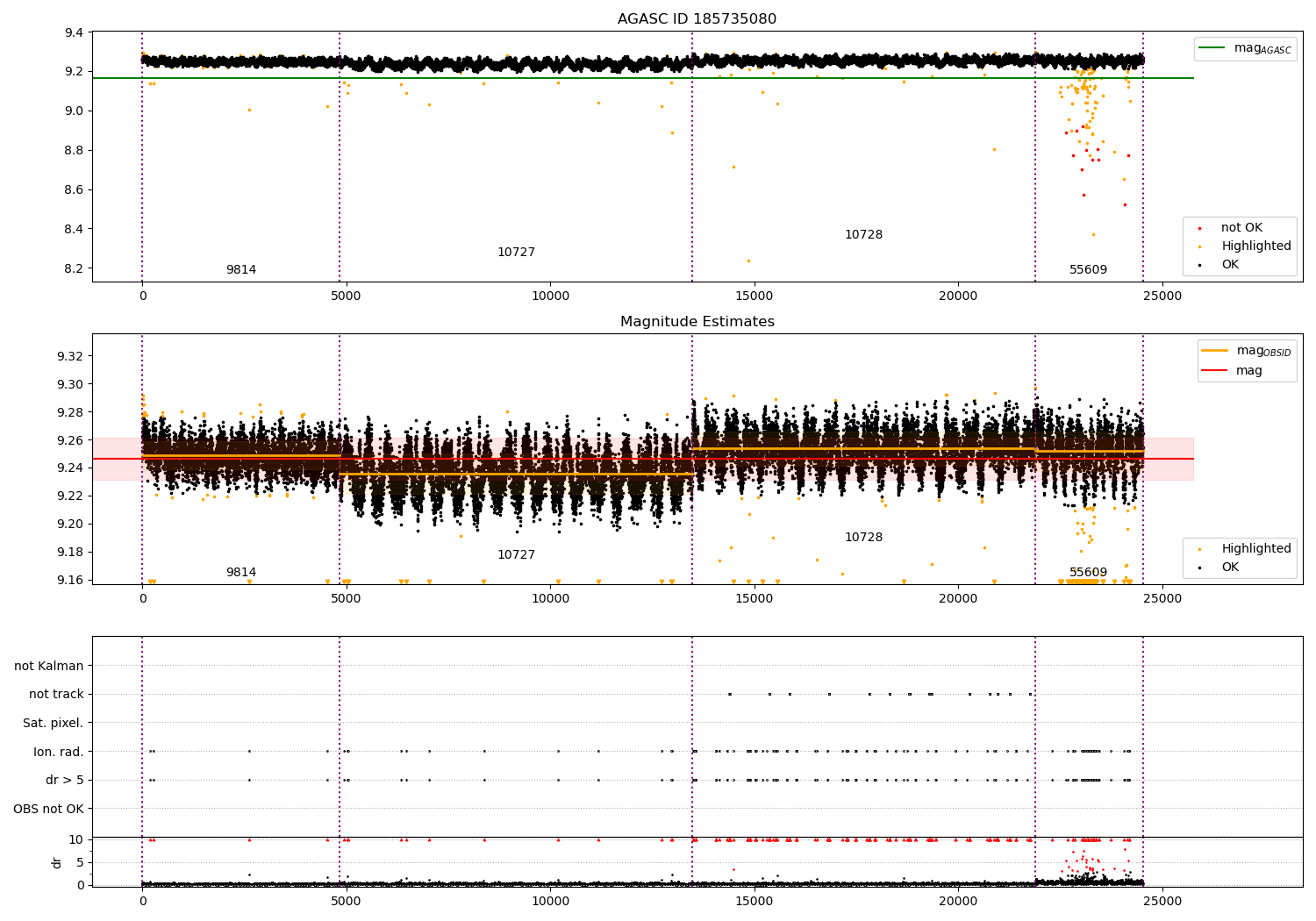Image resolution: width=1316 pixels, height=921 pixels.
Task: Click obsid label 55609 in the top plot
Action: (x=1088, y=270)
